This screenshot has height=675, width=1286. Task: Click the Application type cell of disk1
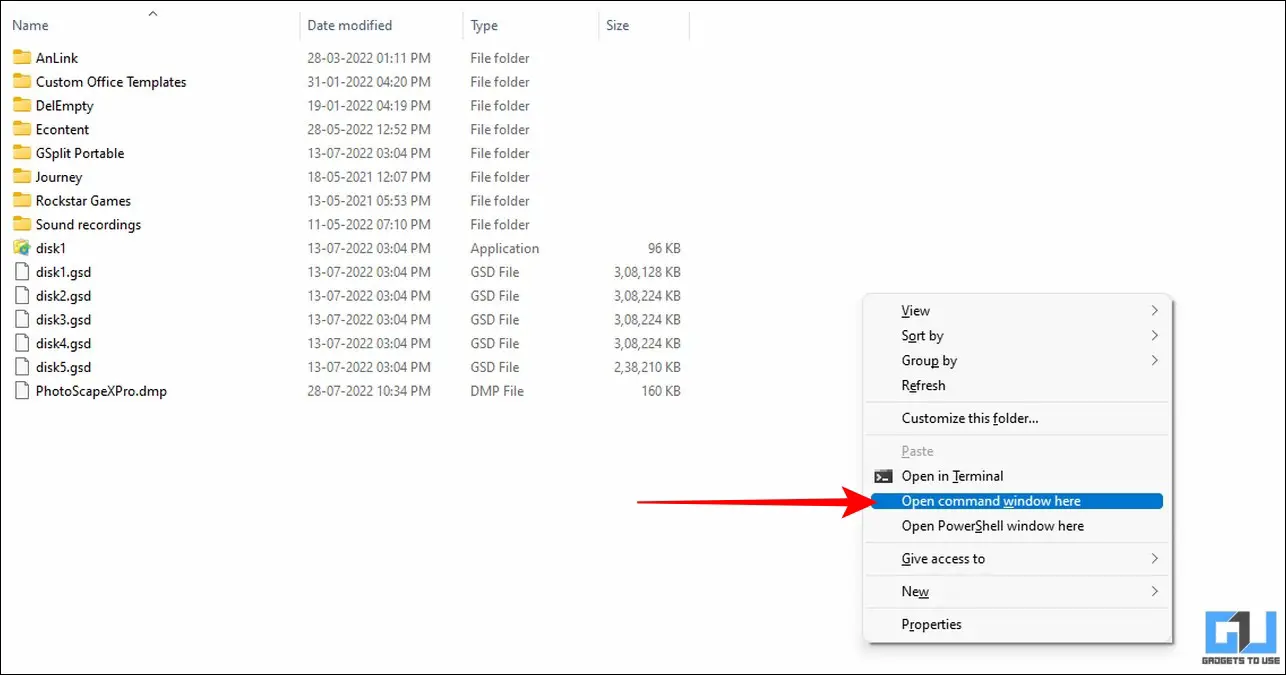[x=505, y=248]
